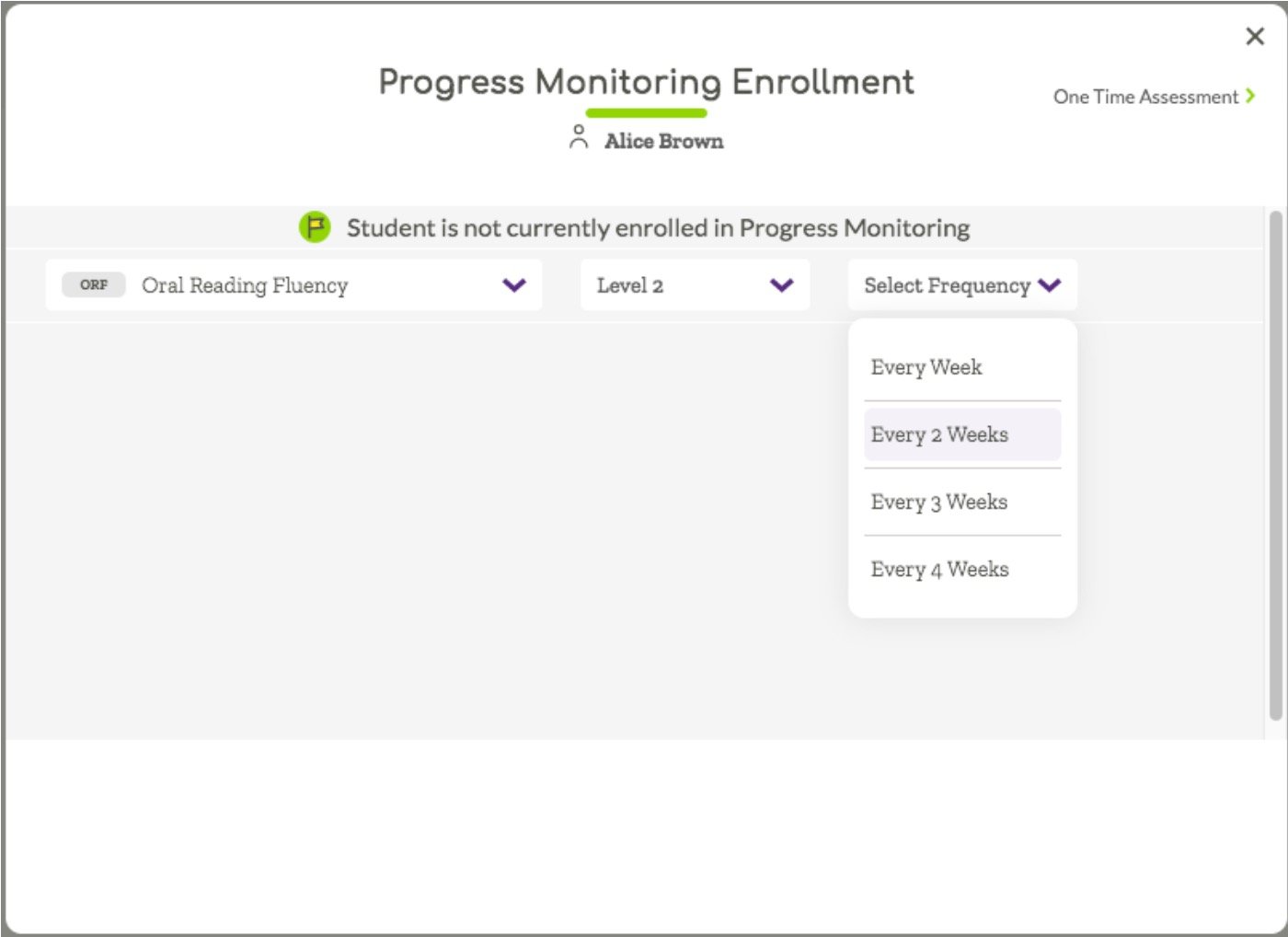The width and height of the screenshot is (1288, 937).
Task: Select Every 2 Weeks frequency
Action: click(x=939, y=434)
